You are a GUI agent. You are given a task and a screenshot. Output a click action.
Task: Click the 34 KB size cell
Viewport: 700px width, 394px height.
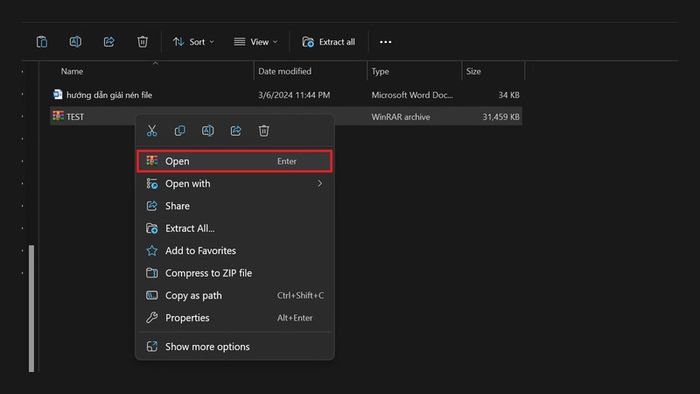point(509,95)
